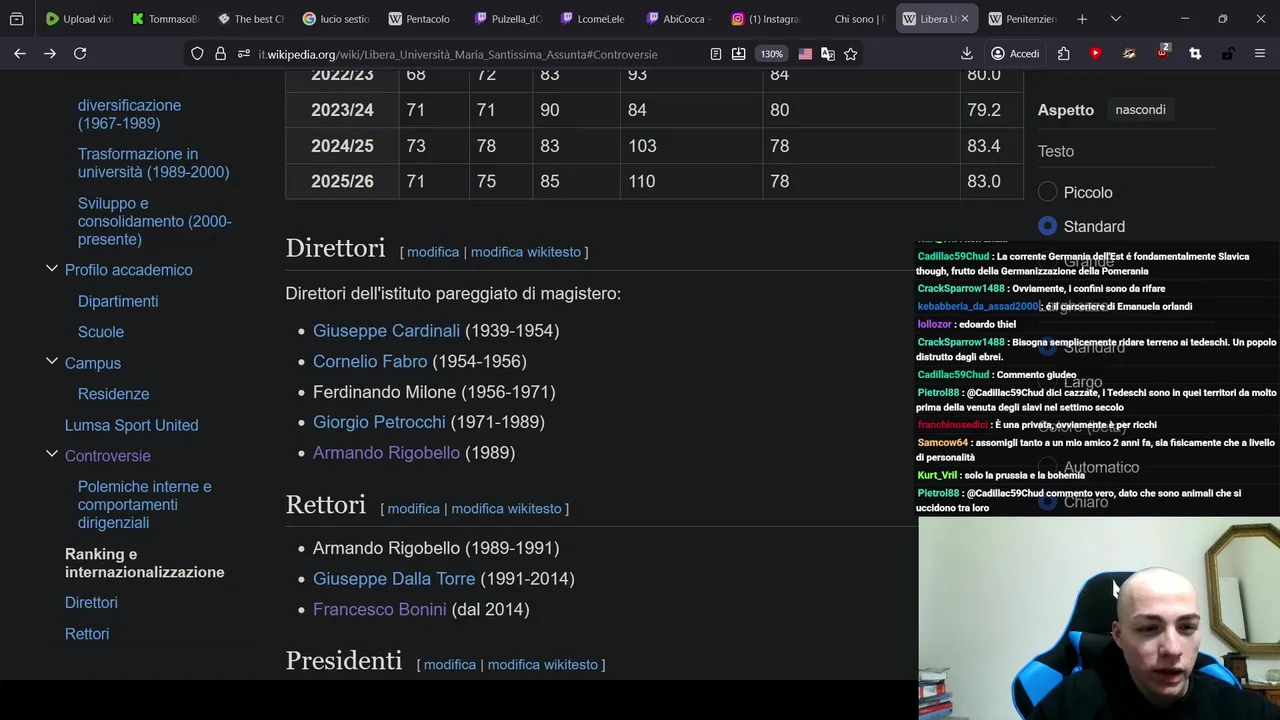
Task: Open Francesco Bonini article link
Action: click(380, 609)
